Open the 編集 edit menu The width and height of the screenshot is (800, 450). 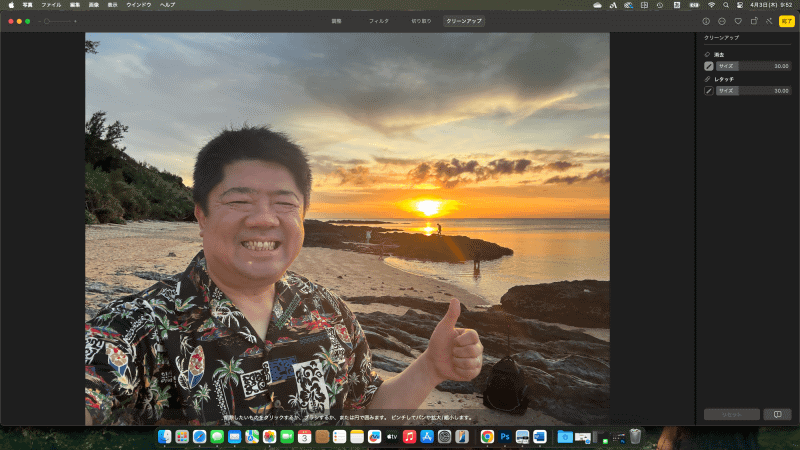tap(75, 5)
